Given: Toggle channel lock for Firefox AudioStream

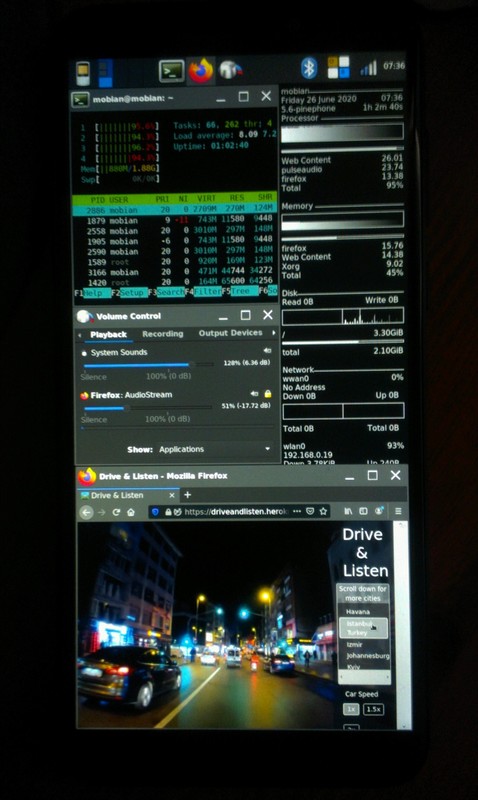Looking at the screenshot, I should point(268,394).
